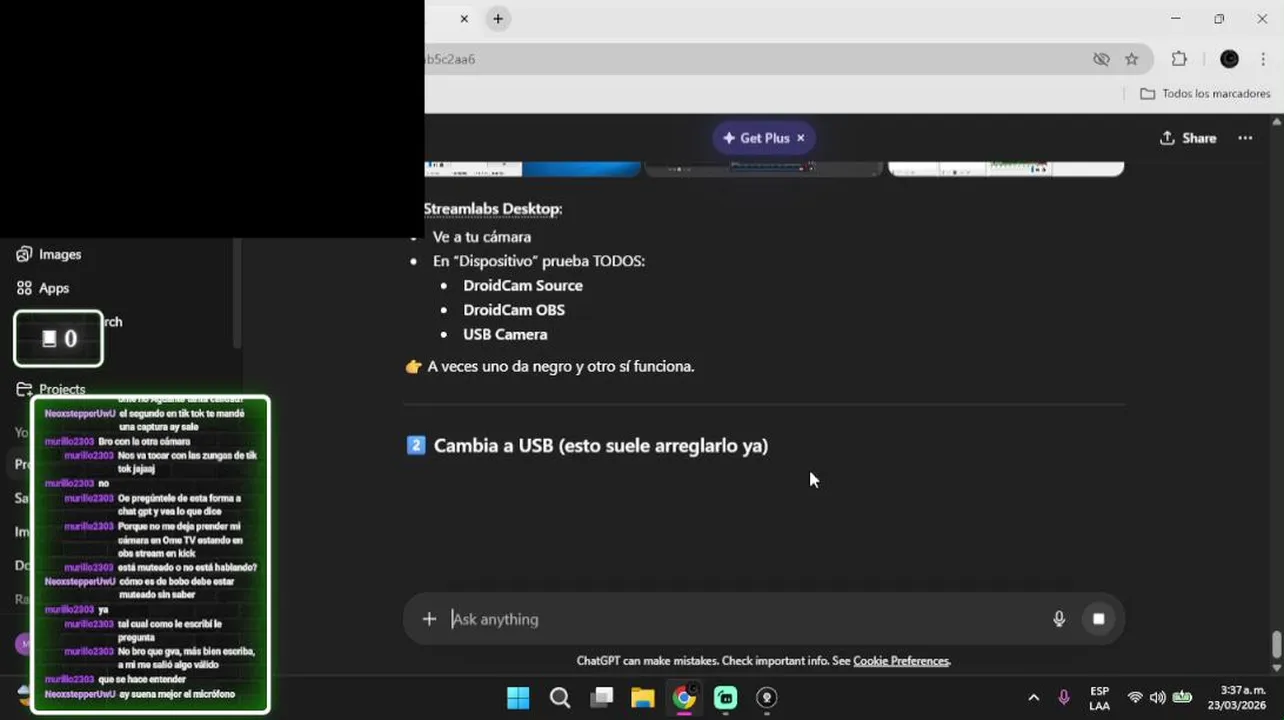1284x720 pixels.
Task: Open the Chrome three-dot menu
Action: click(x=1263, y=59)
